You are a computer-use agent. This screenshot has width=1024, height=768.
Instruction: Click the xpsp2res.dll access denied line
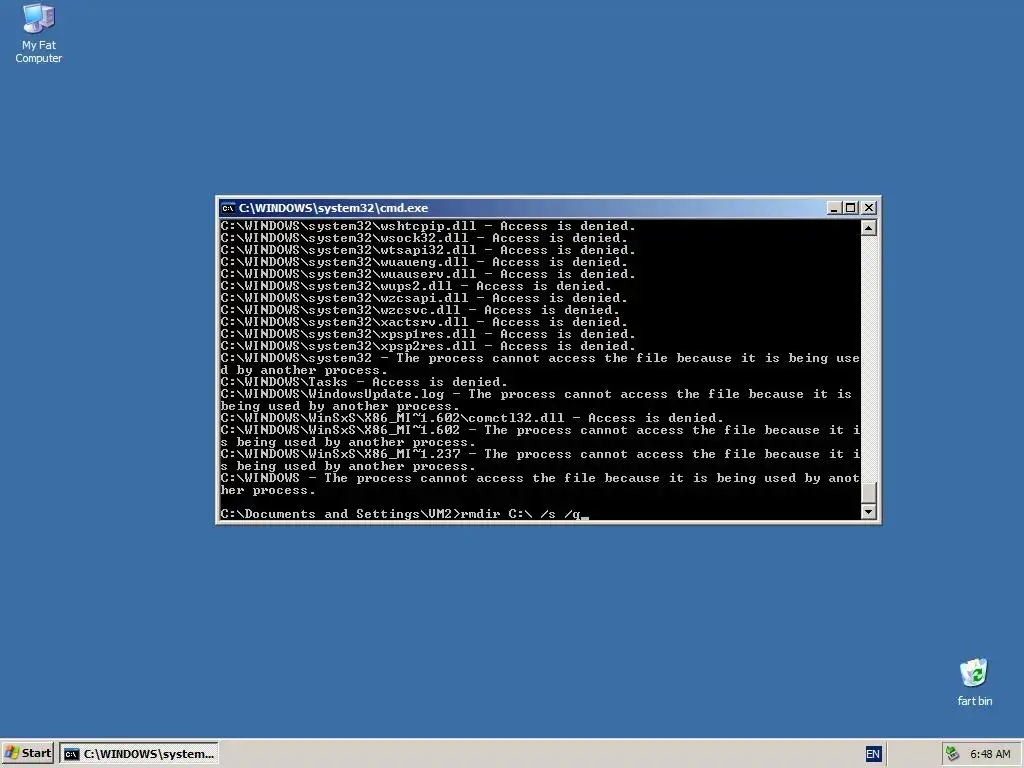pyautogui.click(x=428, y=346)
